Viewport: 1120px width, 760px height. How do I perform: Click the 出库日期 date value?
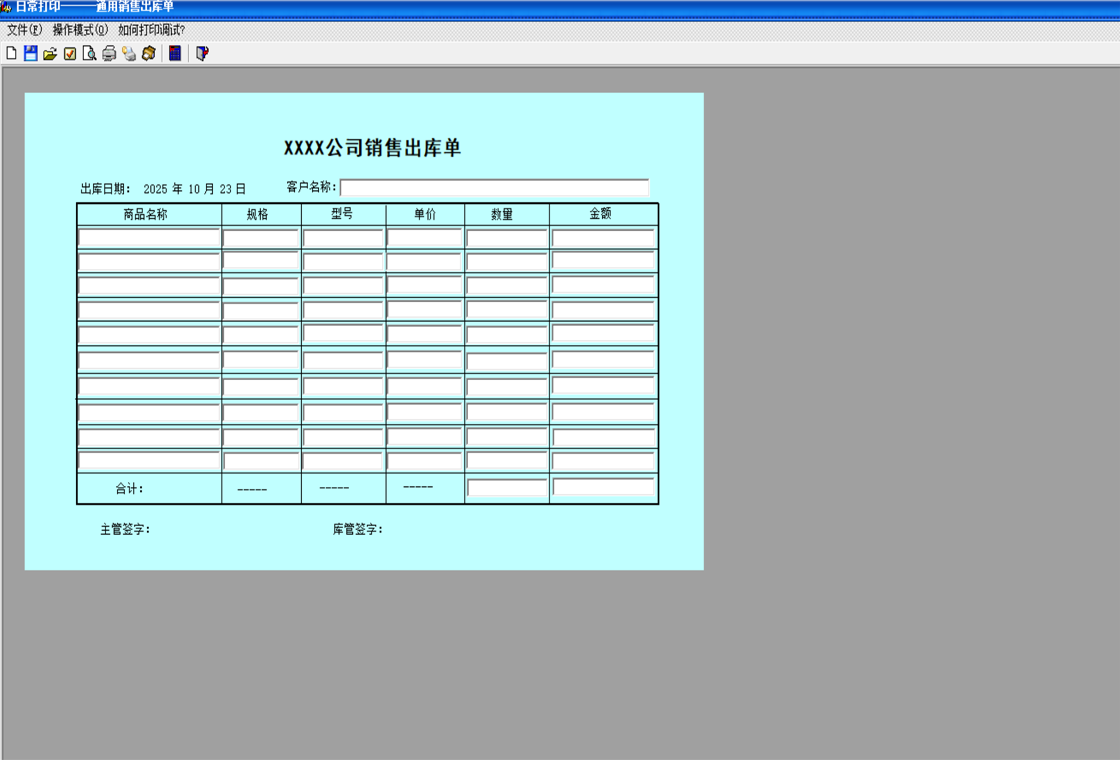[x=194, y=189]
